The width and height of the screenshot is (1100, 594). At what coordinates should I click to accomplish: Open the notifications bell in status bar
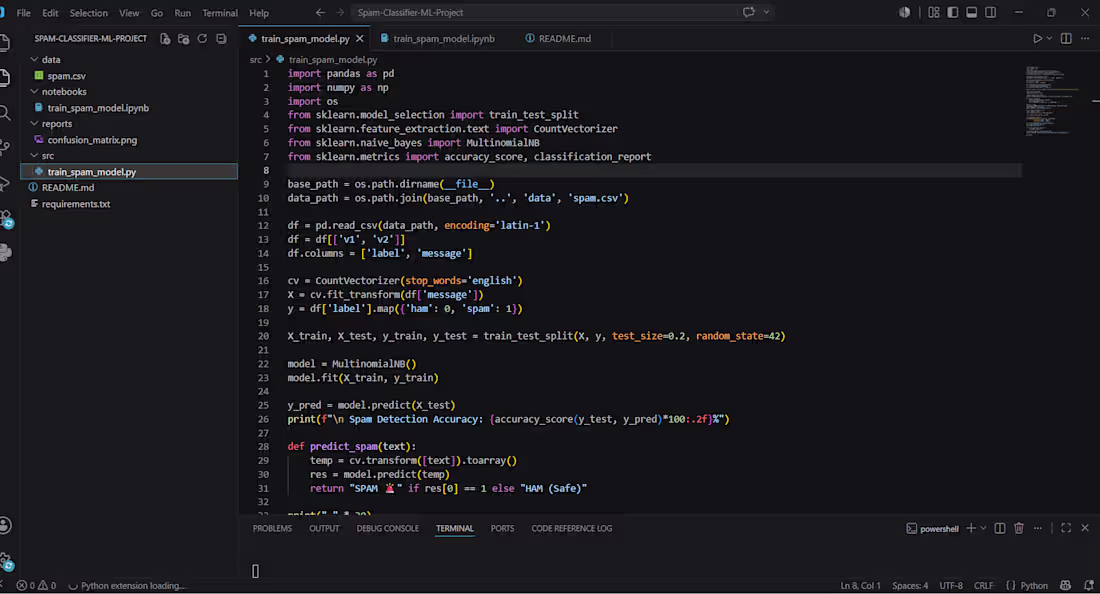click(1088, 586)
